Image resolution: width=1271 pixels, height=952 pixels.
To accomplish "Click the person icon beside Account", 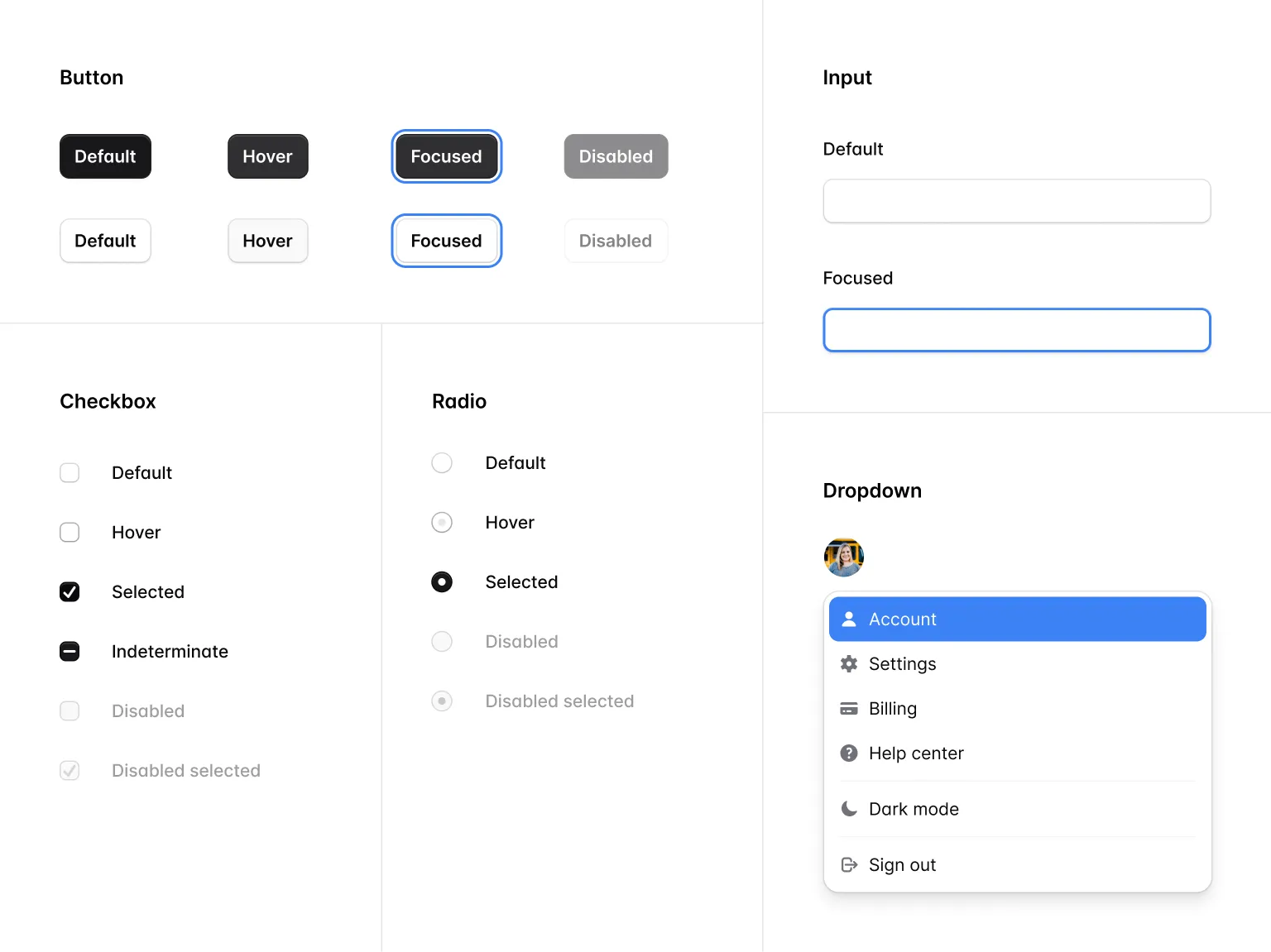I will coord(848,620).
